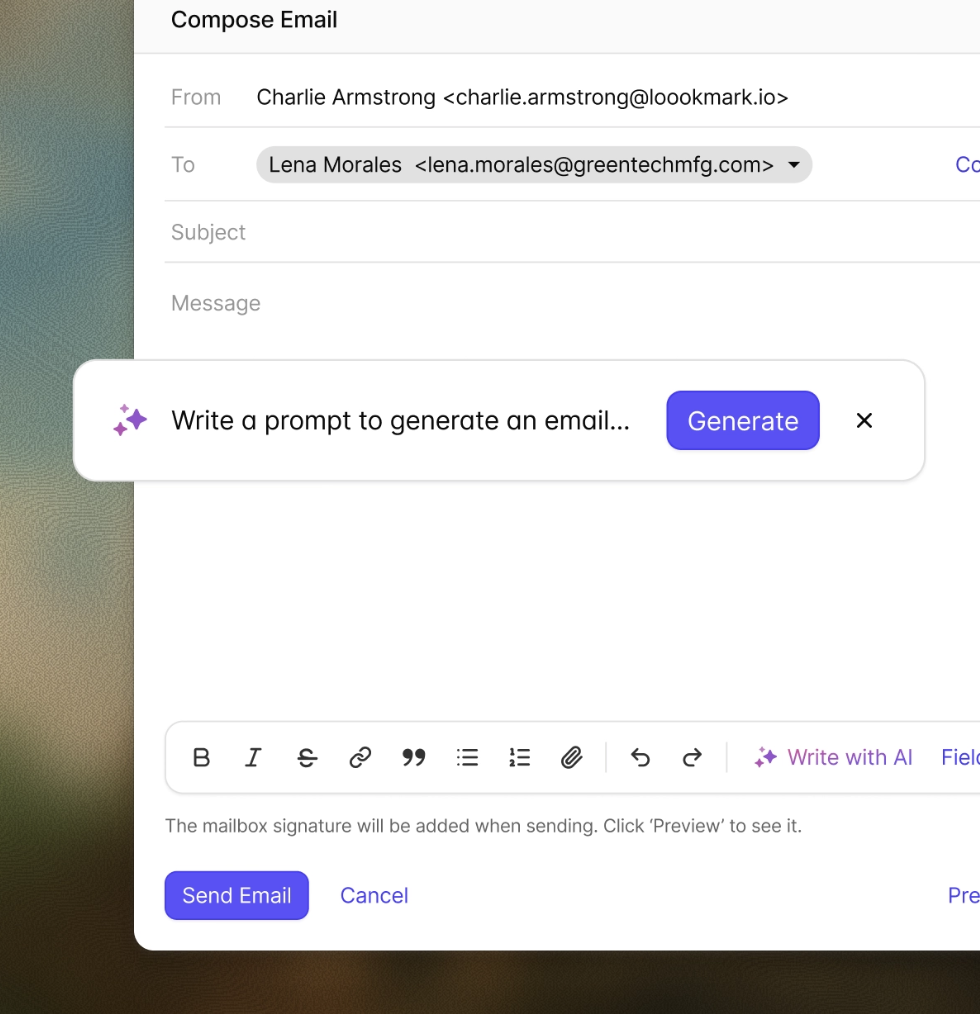
Task: Expand the Lena Morales recipient dropdown
Action: (x=793, y=165)
